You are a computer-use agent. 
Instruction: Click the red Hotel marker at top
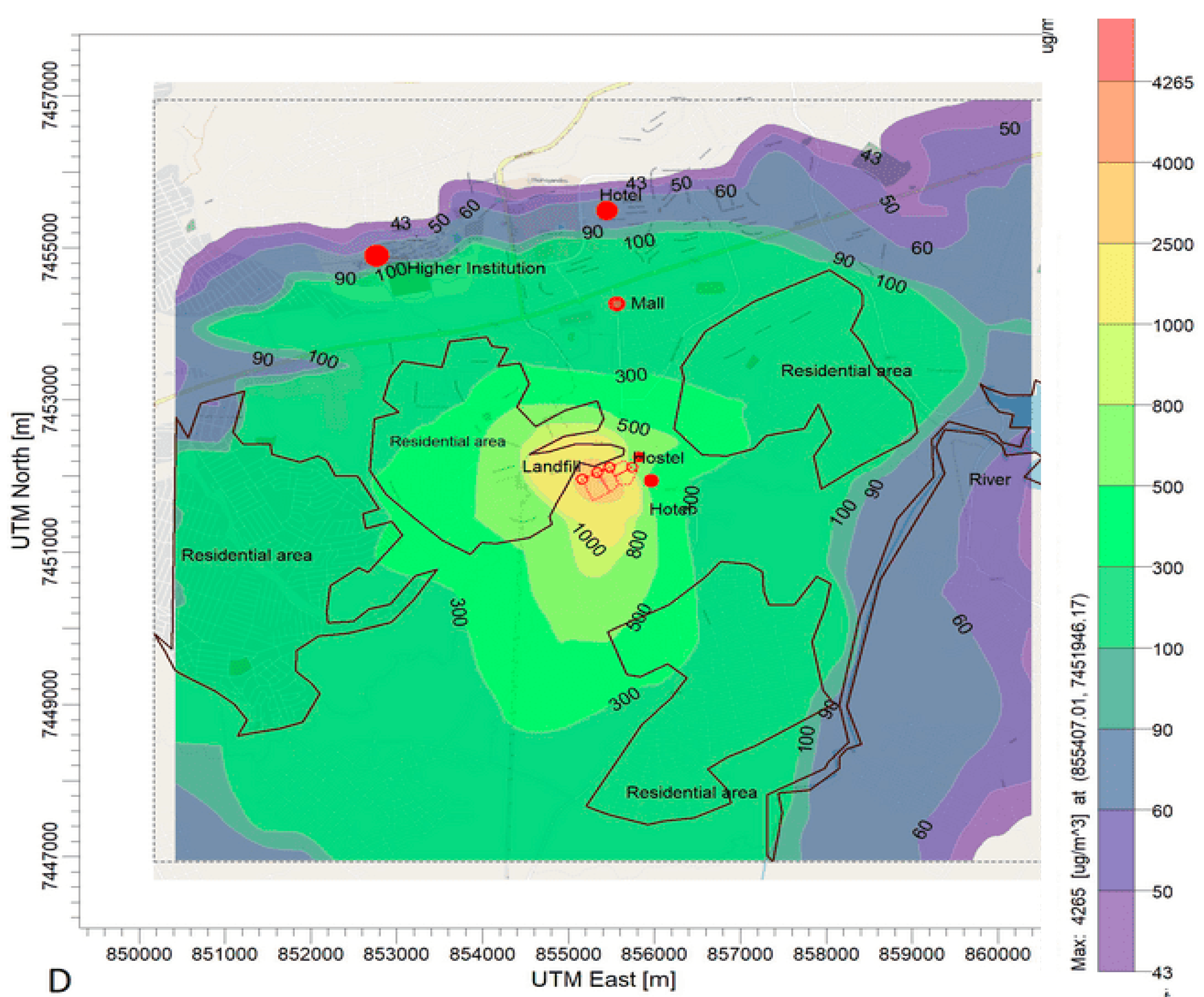point(607,211)
